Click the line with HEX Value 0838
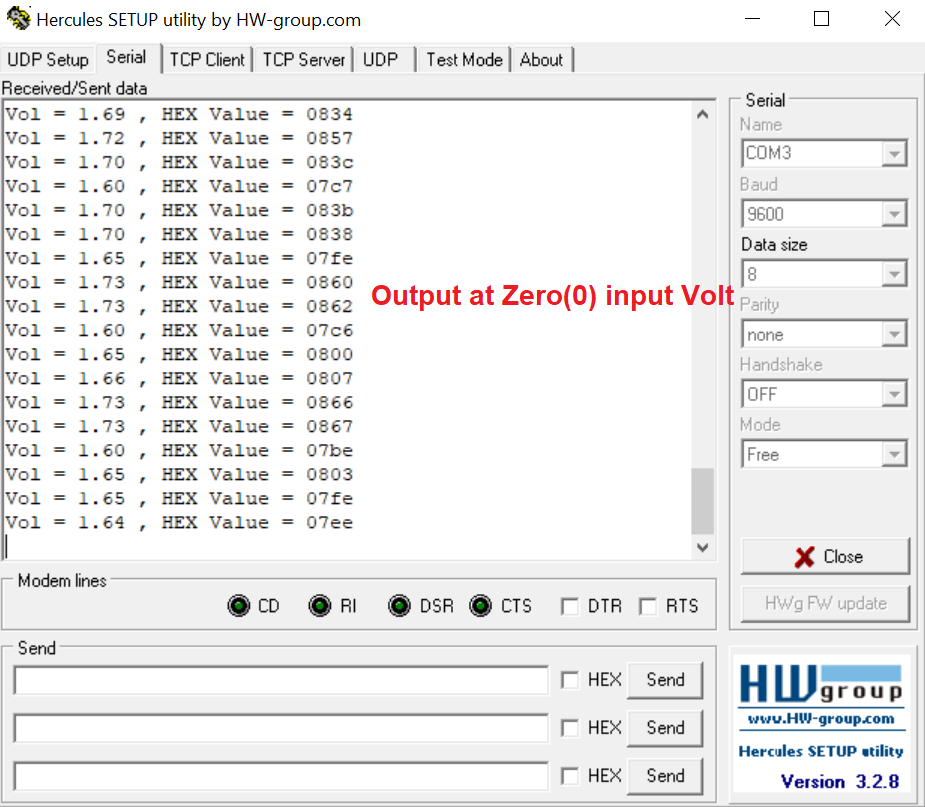 179,234
